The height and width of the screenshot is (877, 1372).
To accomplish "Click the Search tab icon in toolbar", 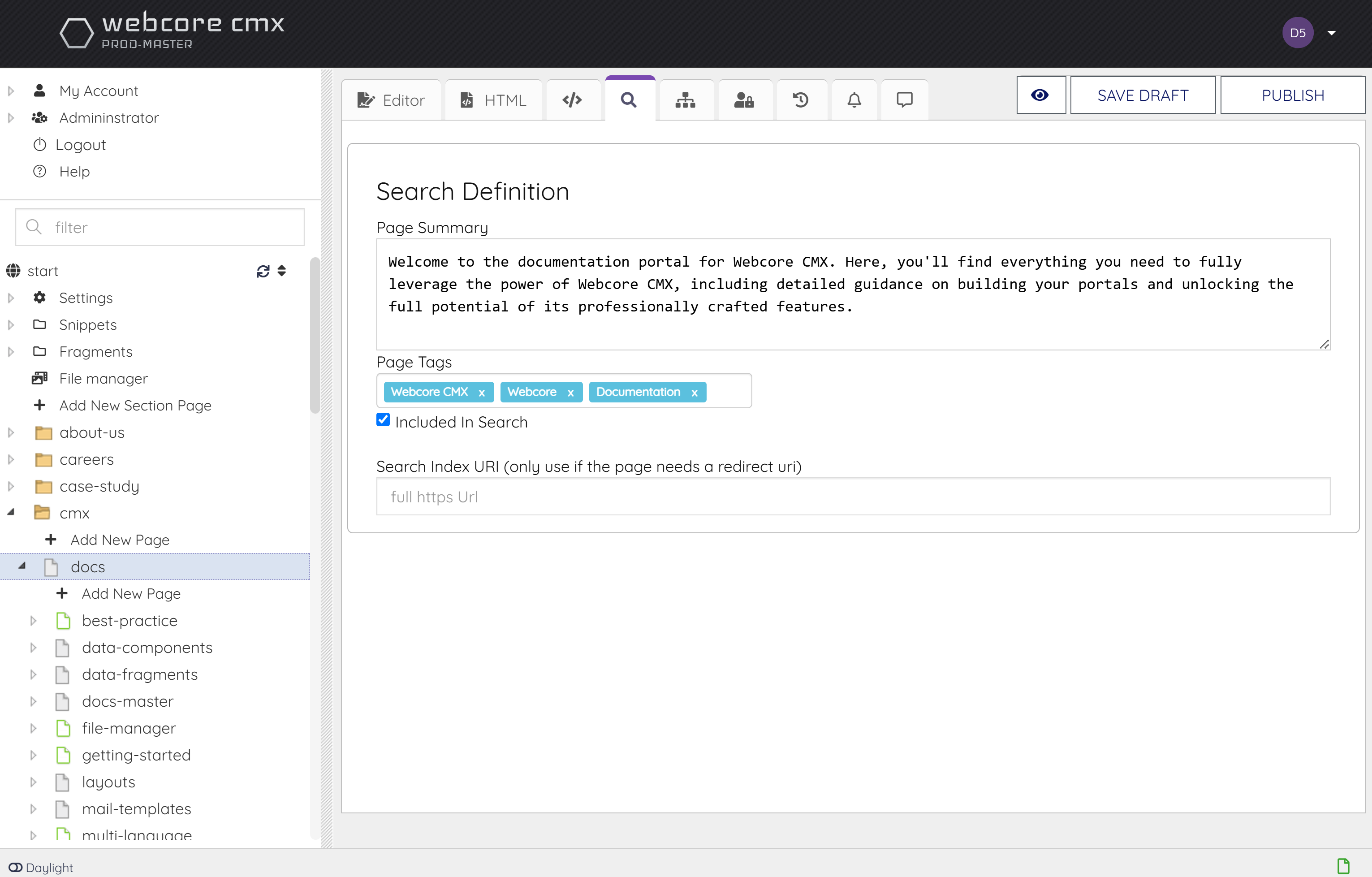I will tap(628, 99).
